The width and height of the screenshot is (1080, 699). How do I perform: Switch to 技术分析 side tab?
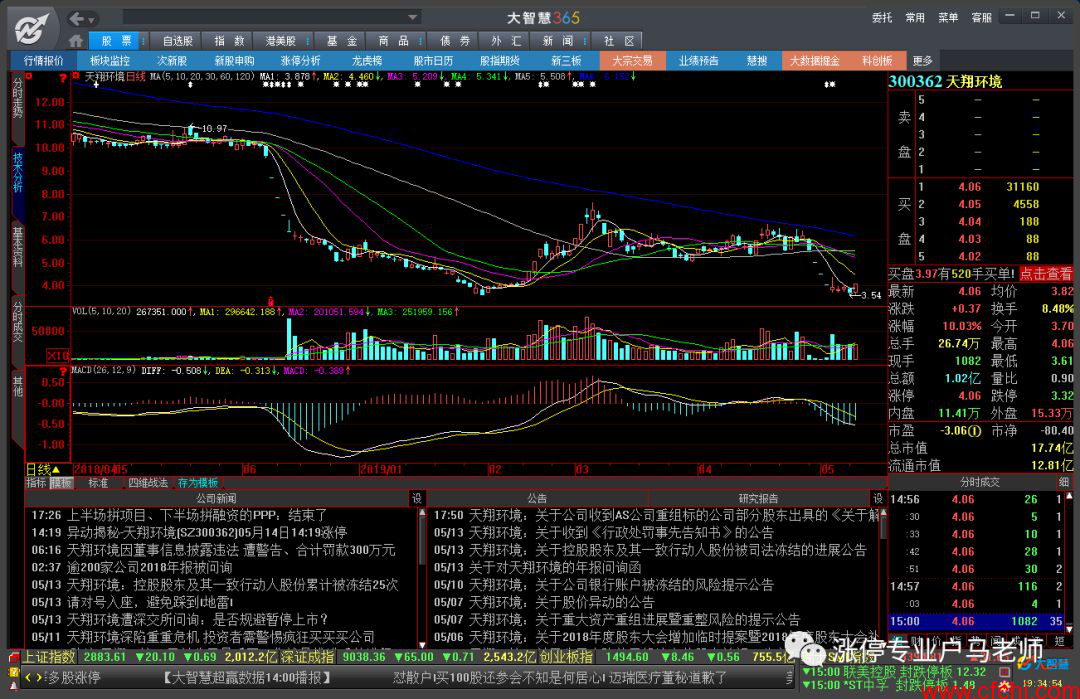(x=17, y=172)
